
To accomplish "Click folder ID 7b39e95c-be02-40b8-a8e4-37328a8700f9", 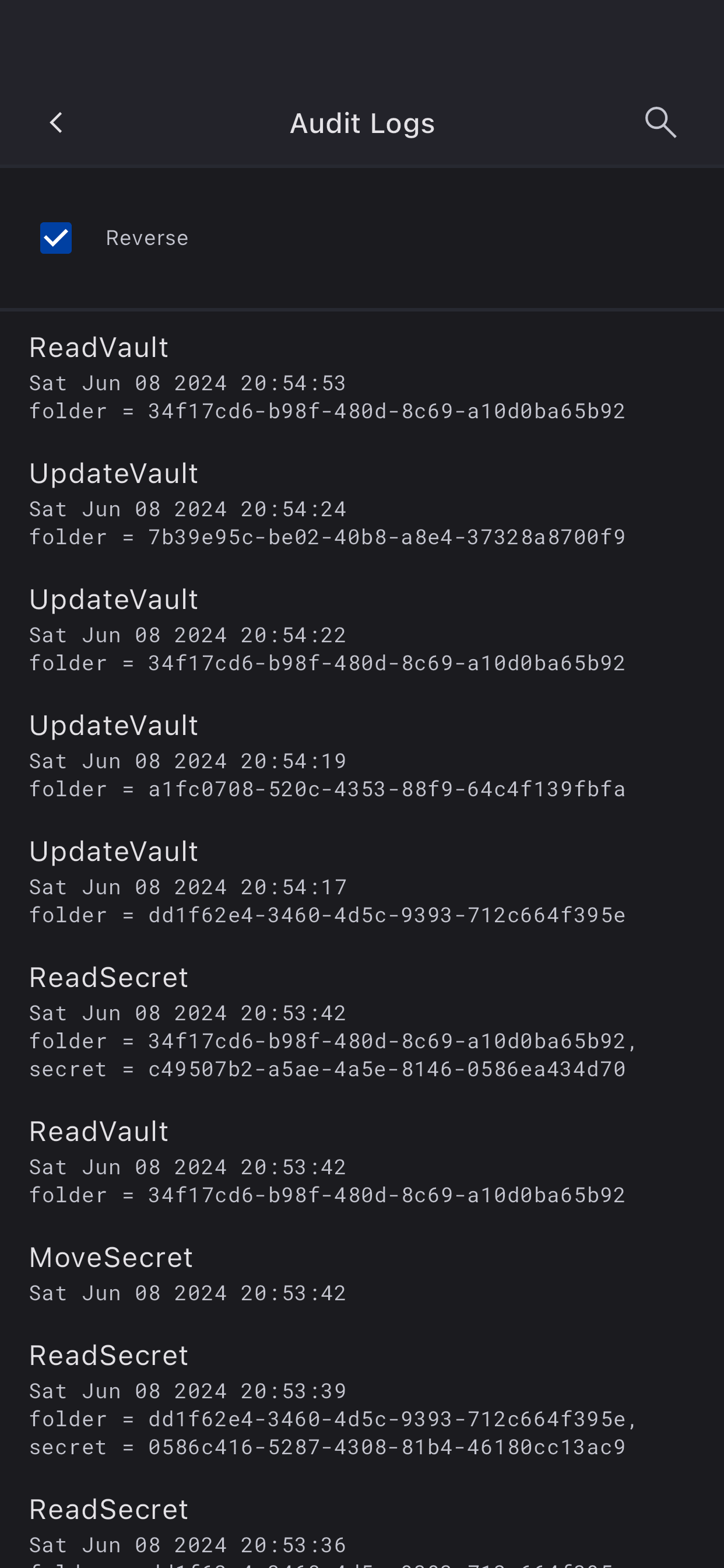I will point(387,537).
